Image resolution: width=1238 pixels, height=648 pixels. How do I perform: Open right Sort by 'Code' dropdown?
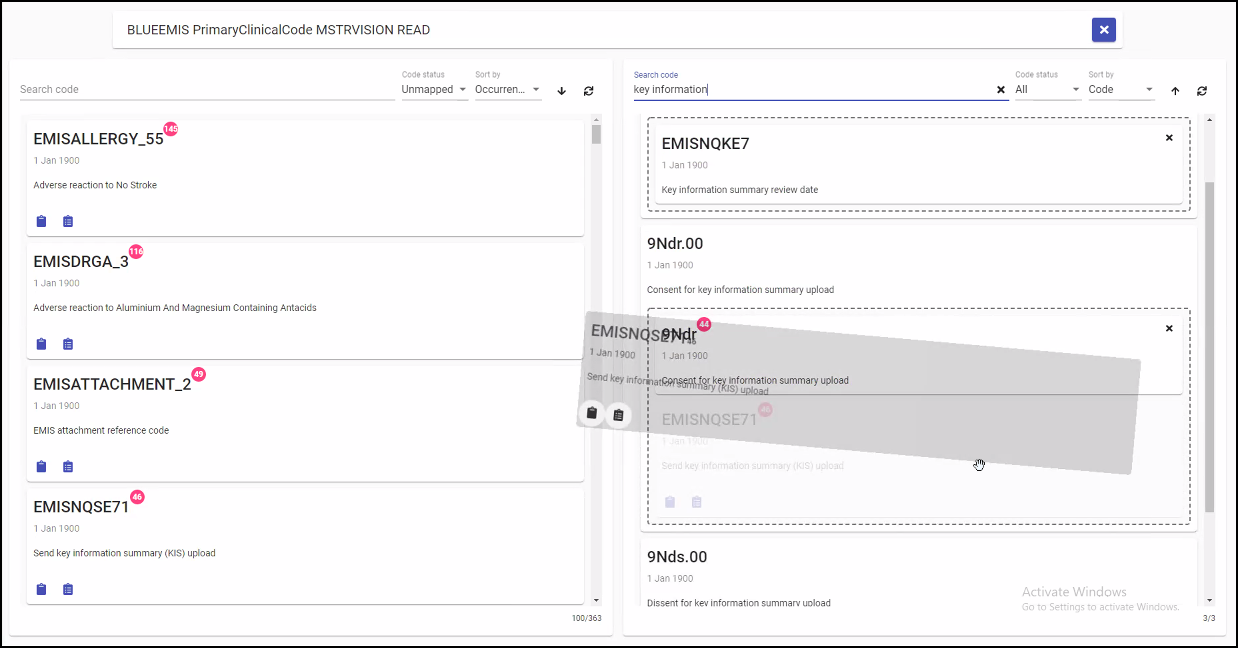[1121, 89]
